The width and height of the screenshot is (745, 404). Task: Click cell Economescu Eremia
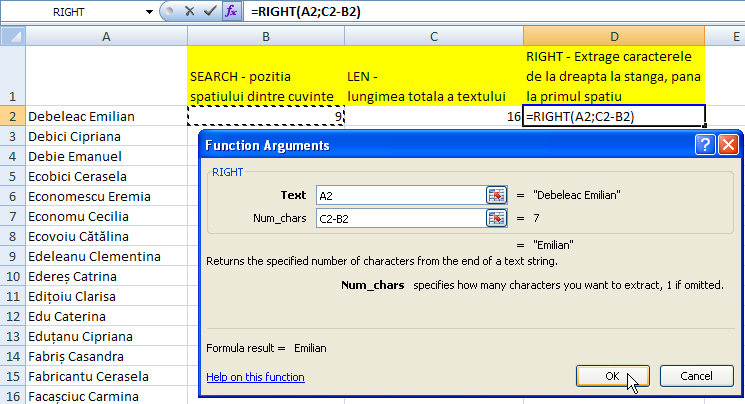106,196
